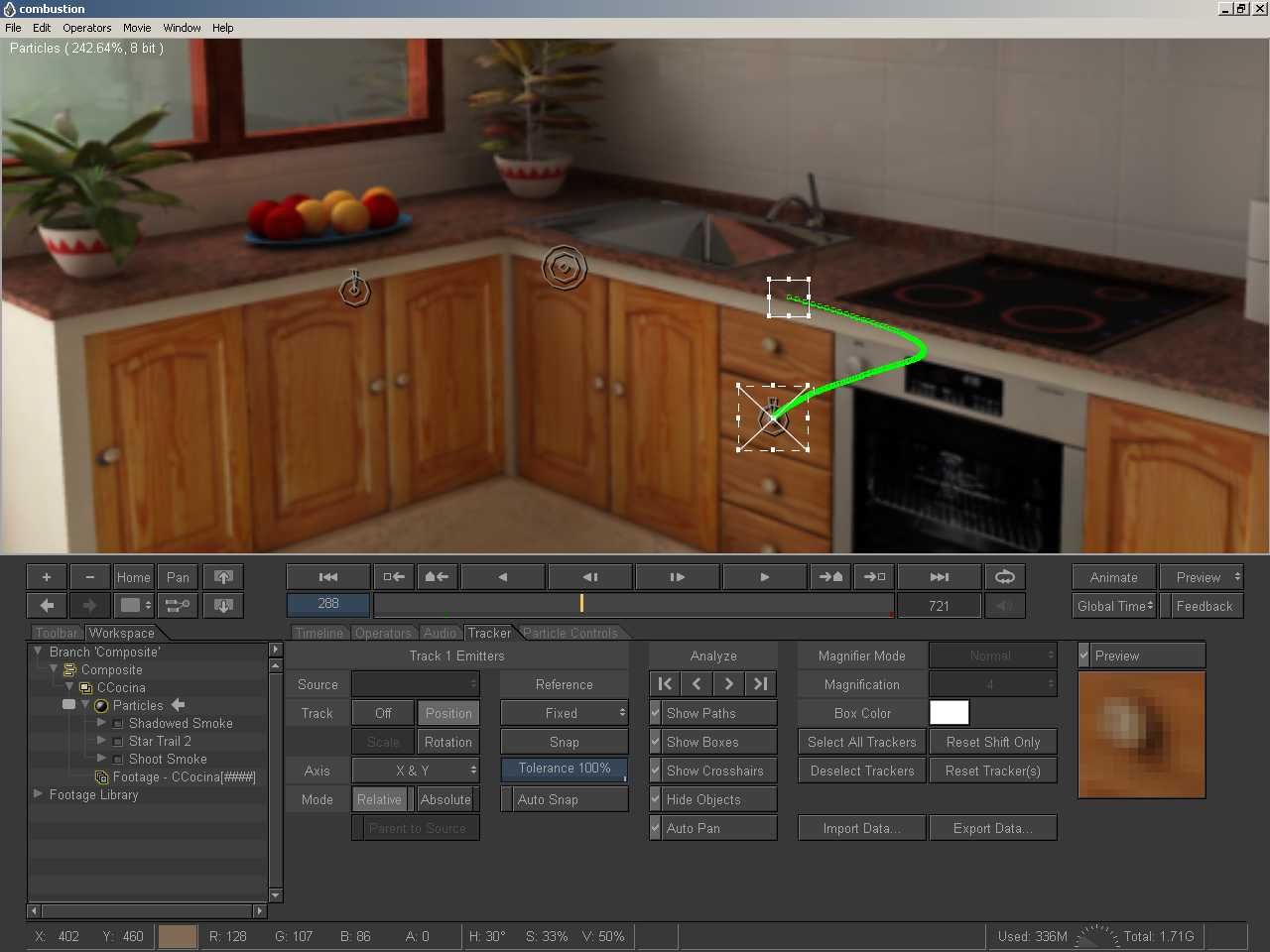Open the Operators menu
Image resolution: width=1270 pixels, height=952 pixels.
87,28
